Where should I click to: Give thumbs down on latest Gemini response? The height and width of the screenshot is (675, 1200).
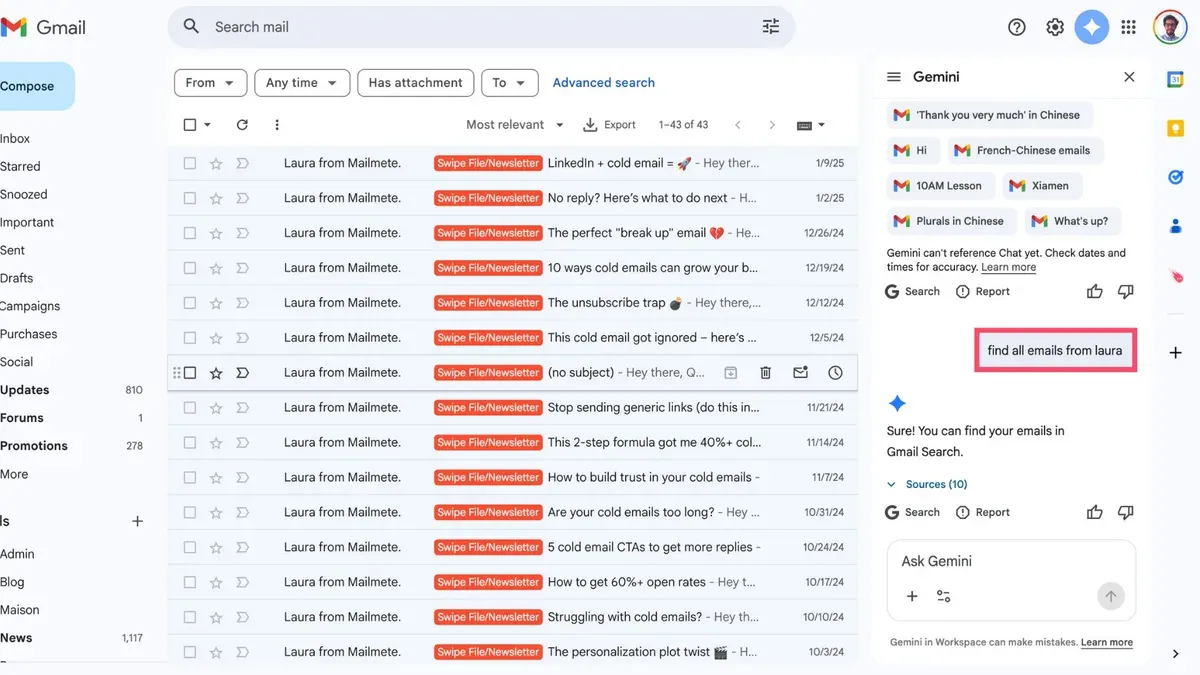1126,512
